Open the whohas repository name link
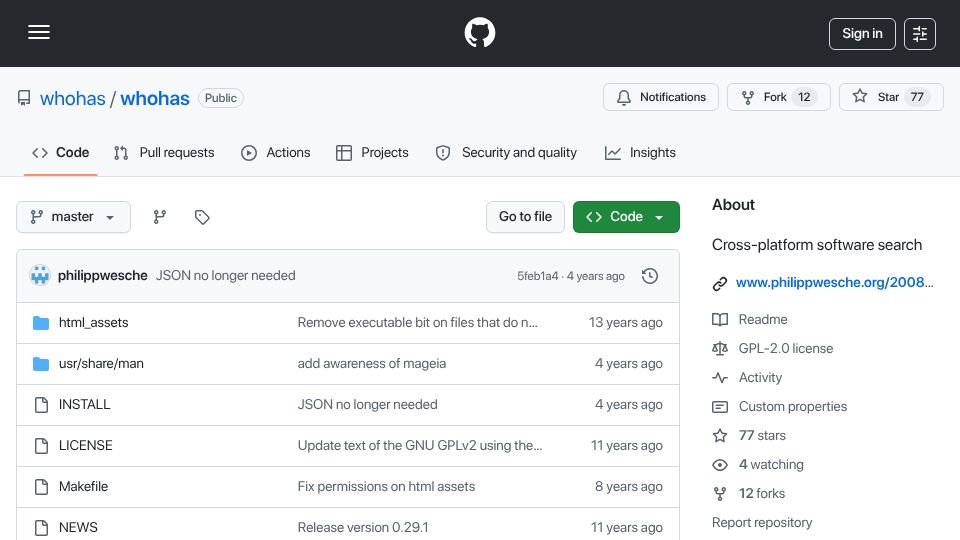The width and height of the screenshot is (960, 540). click(x=155, y=99)
